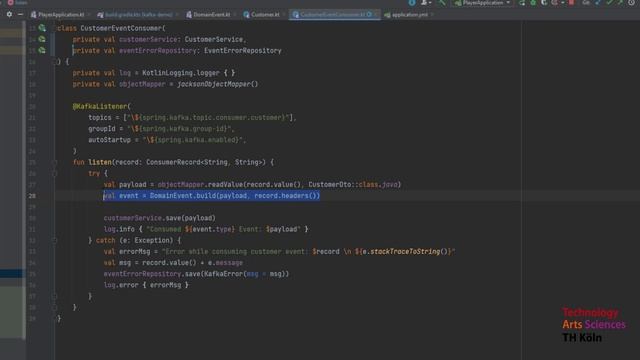Click 'groupId' parameter in KafkaListener

click(x=102, y=129)
